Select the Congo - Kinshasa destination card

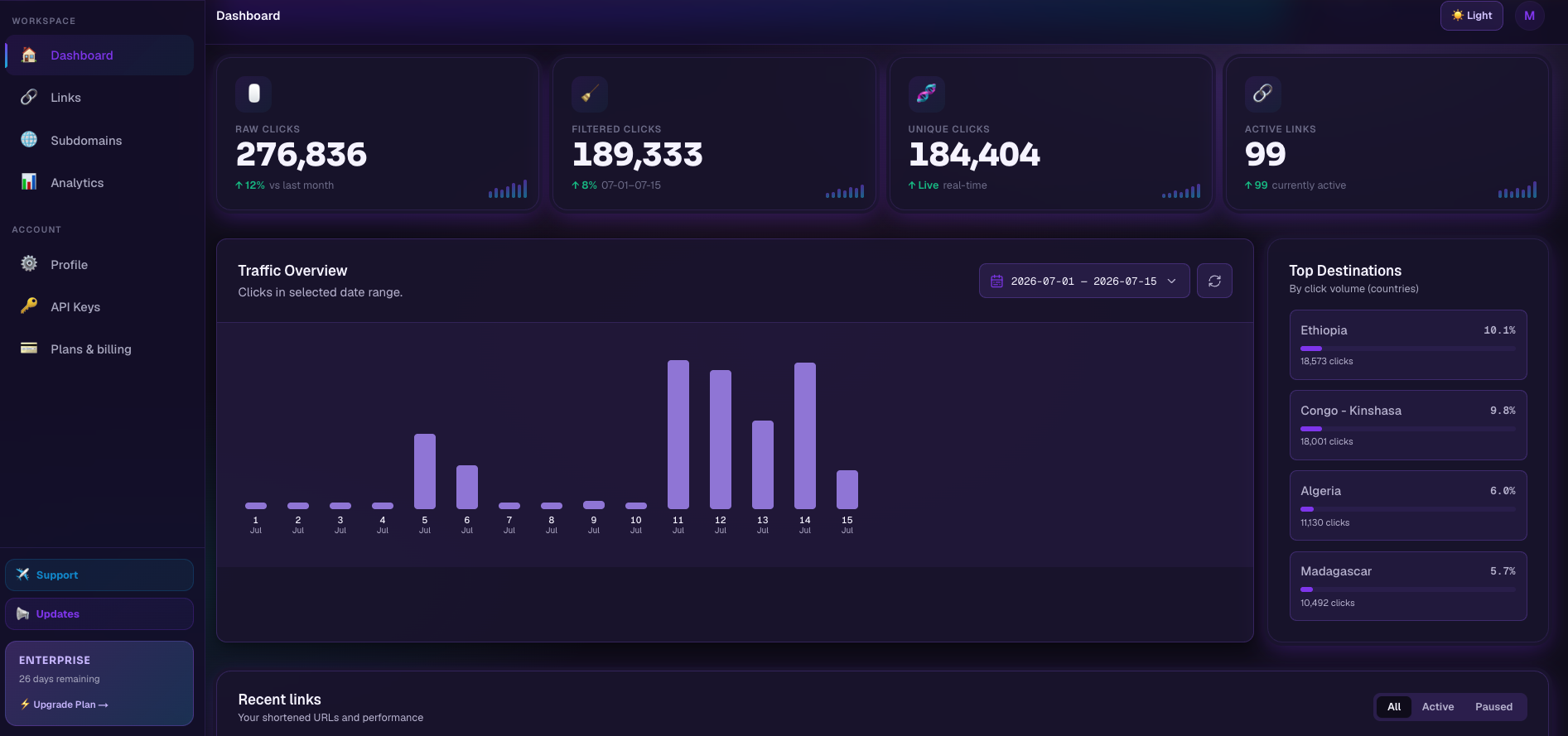(x=1408, y=425)
